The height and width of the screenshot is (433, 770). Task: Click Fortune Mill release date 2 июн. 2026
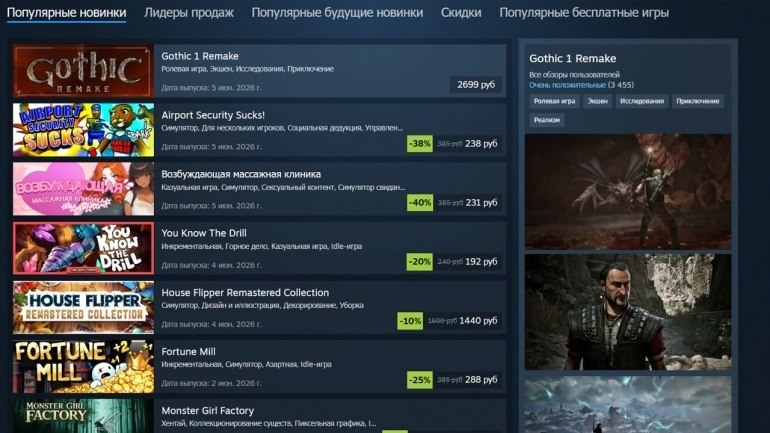click(212, 383)
